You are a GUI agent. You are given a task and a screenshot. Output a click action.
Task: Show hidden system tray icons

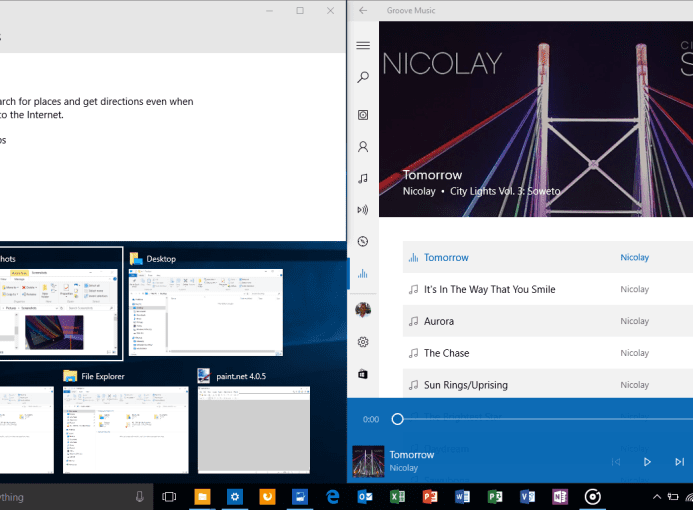click(x=657, y=497)
